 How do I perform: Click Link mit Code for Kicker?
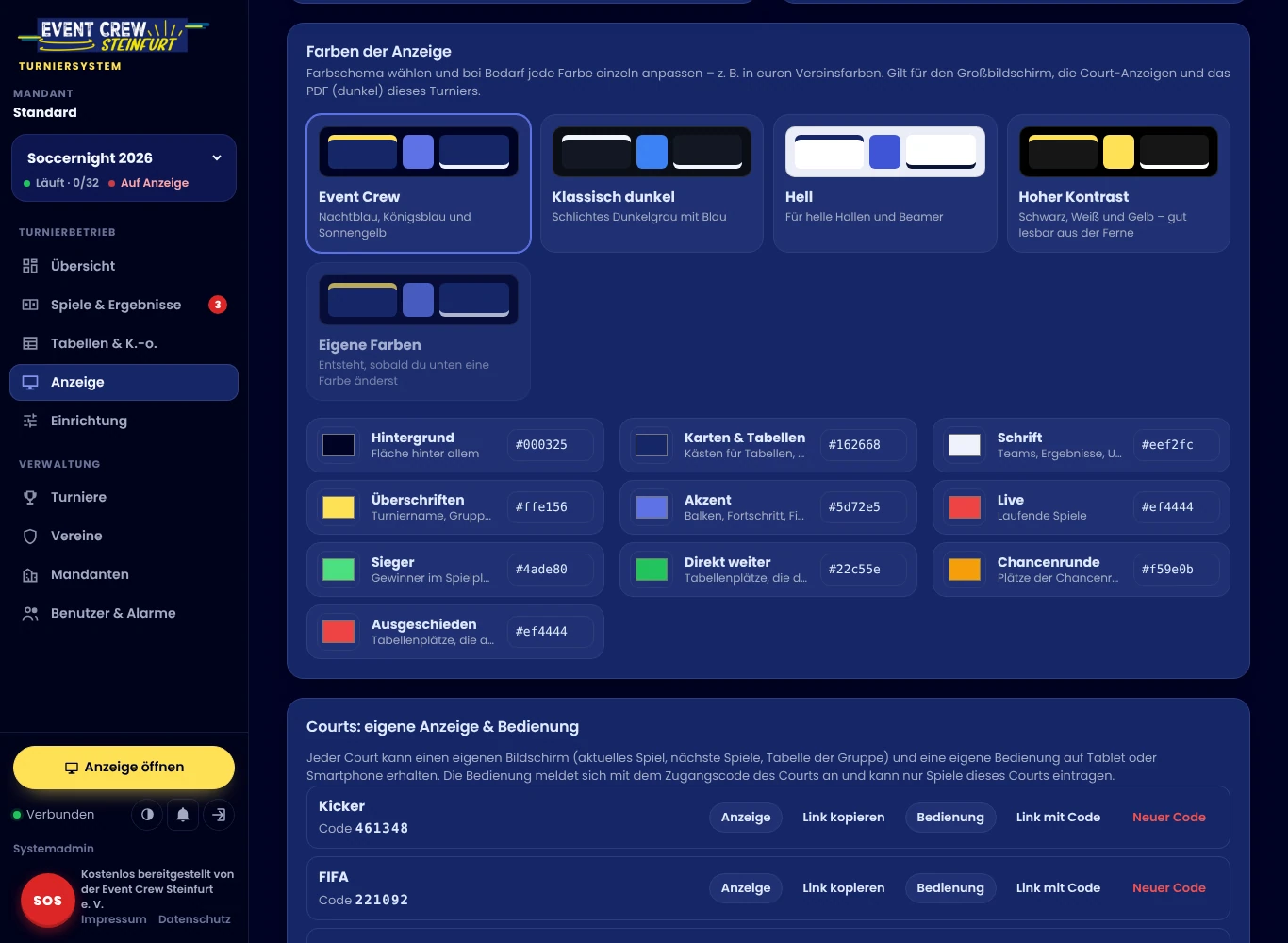click(1058, 818)
